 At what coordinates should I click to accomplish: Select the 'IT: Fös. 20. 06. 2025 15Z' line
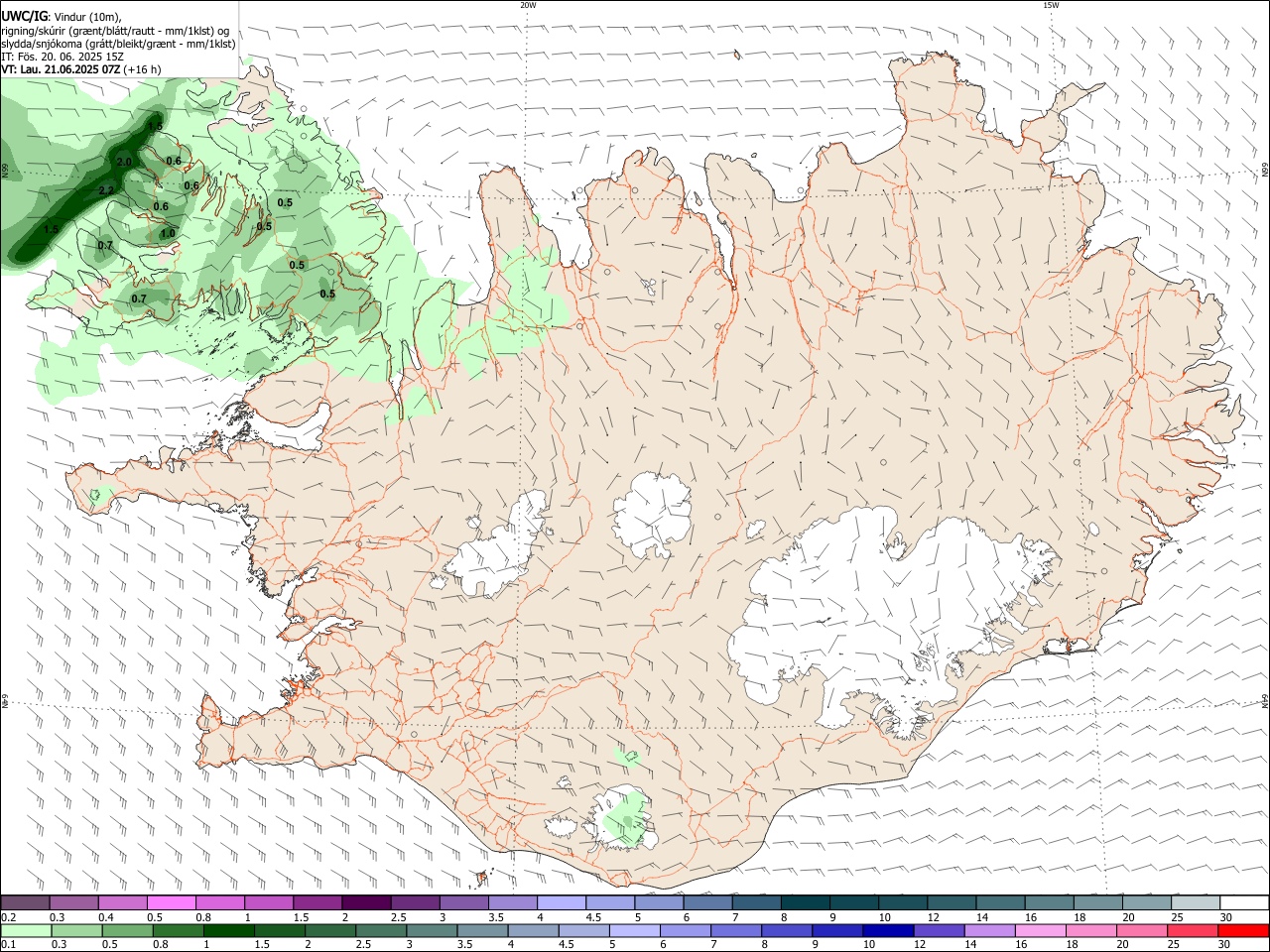coord(63,57)
